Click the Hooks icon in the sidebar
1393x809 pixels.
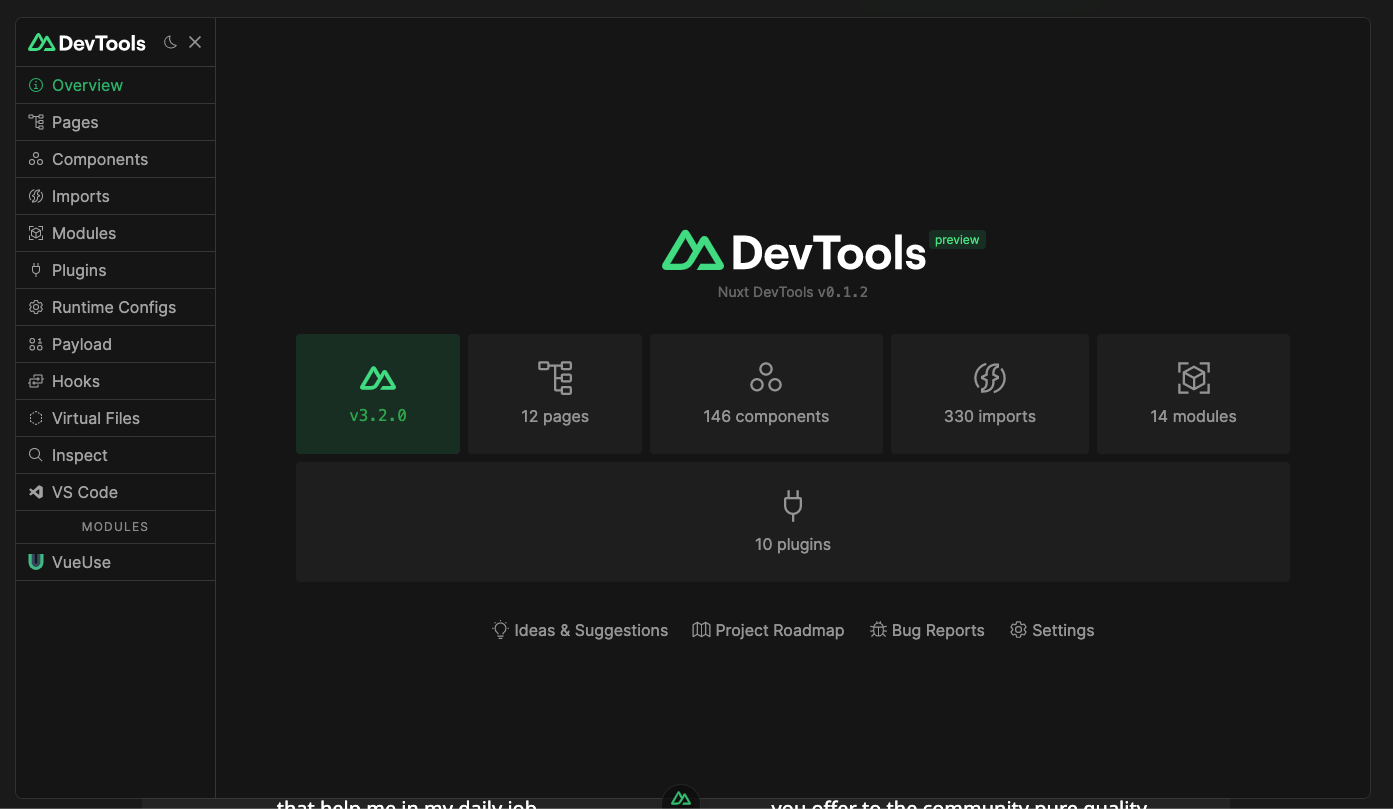(36, 381)
